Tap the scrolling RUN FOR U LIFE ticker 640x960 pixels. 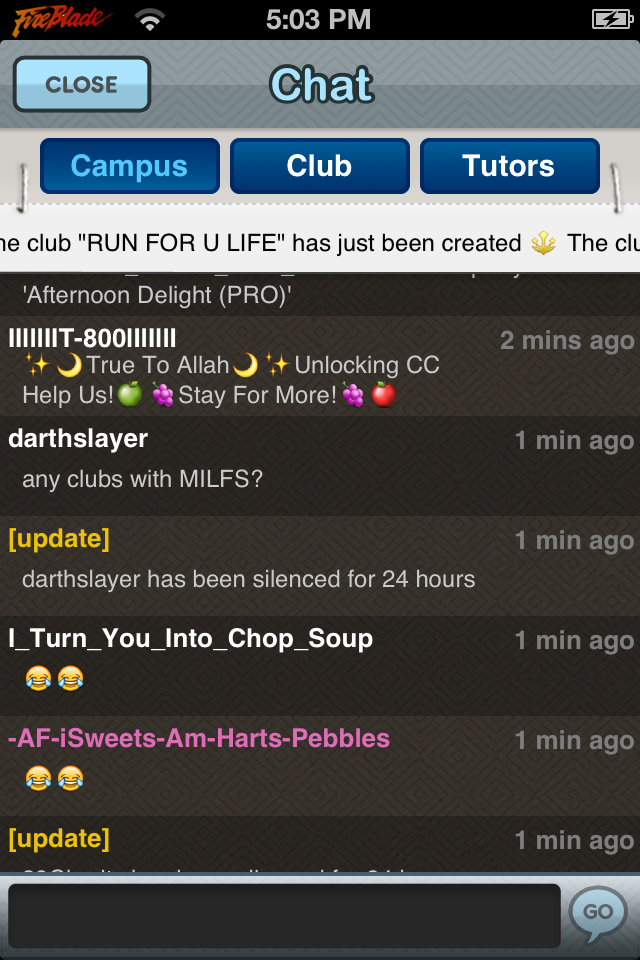click(320, 243)
